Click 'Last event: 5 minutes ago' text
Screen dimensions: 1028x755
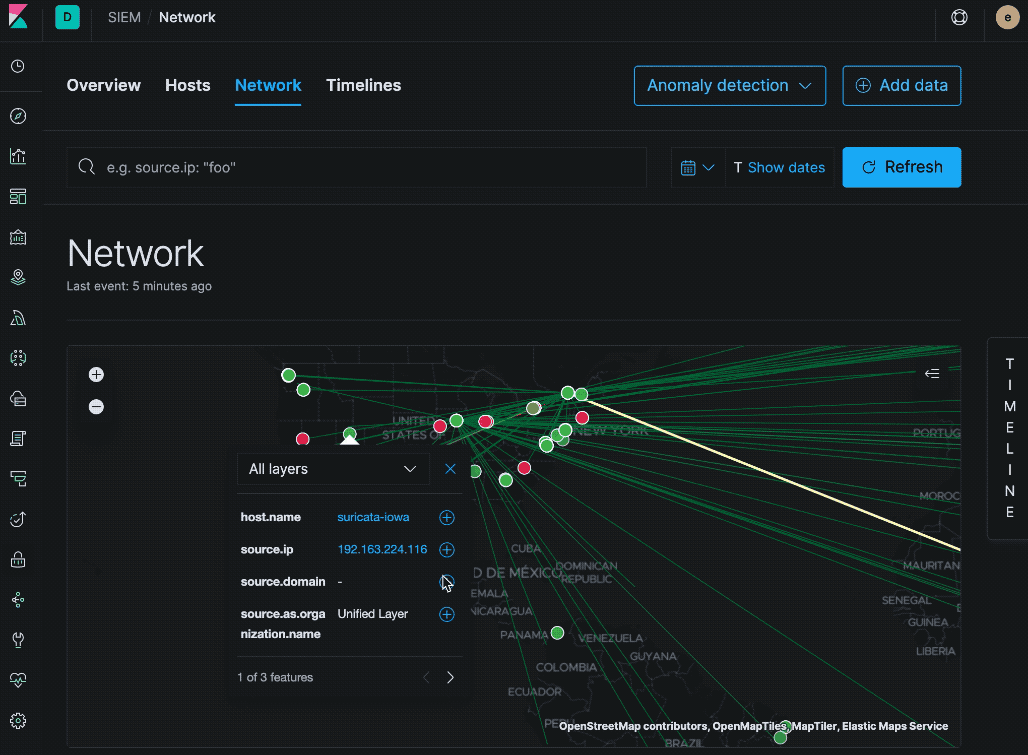tap(139, 286)
